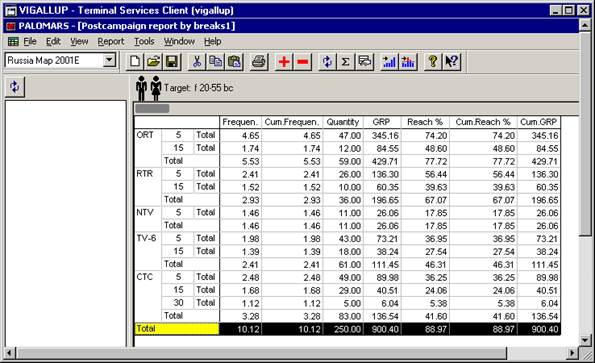Click the cards icon next to Sigma
This screenshot has width=595, height=363.
(364, 61)
